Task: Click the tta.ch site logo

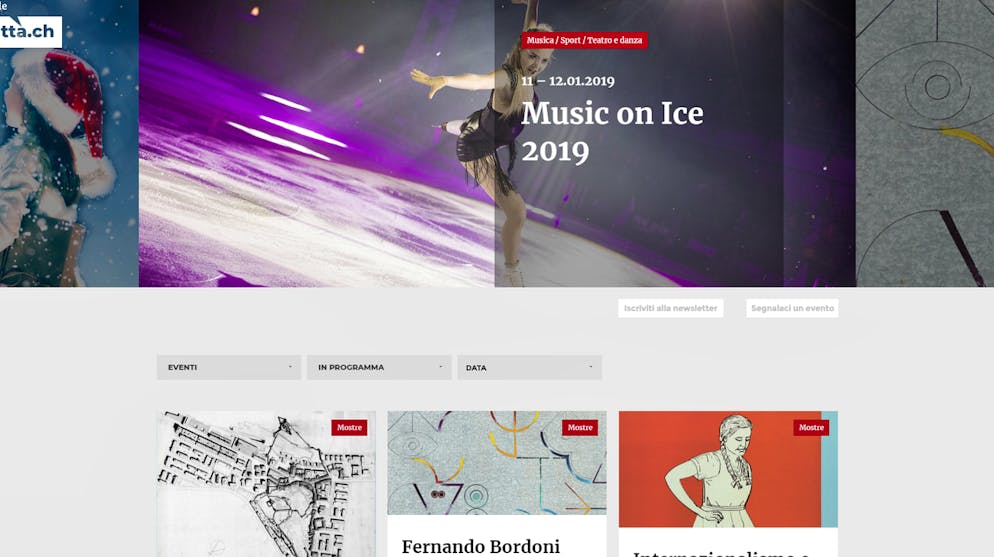Action: point(30,32)
